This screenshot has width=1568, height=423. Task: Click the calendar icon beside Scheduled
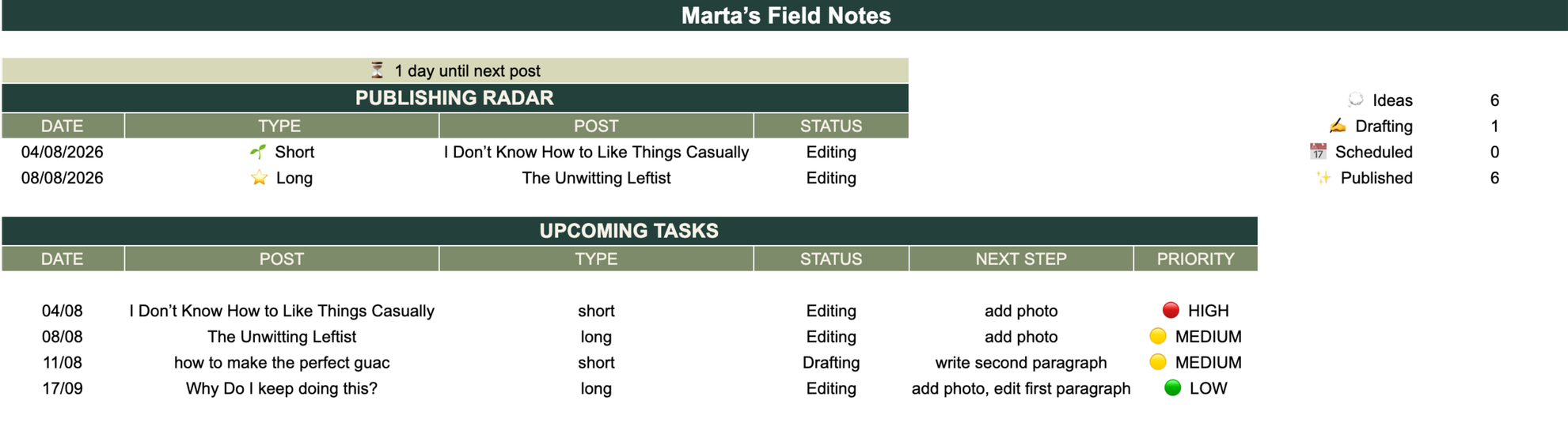click(1318, 152)
